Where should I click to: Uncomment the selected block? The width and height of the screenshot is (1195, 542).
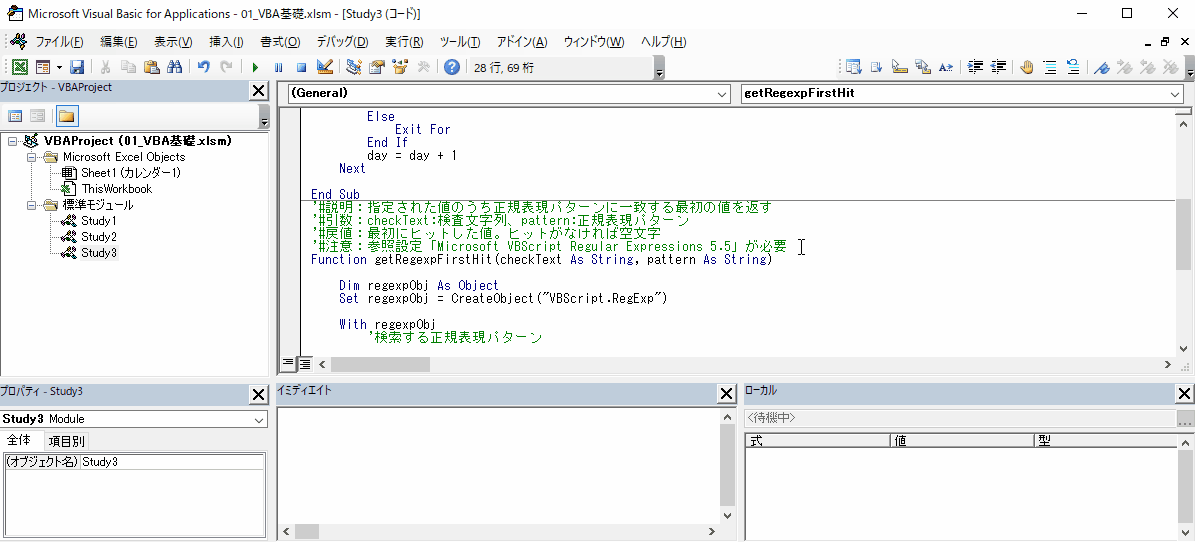pos(1072,67)
